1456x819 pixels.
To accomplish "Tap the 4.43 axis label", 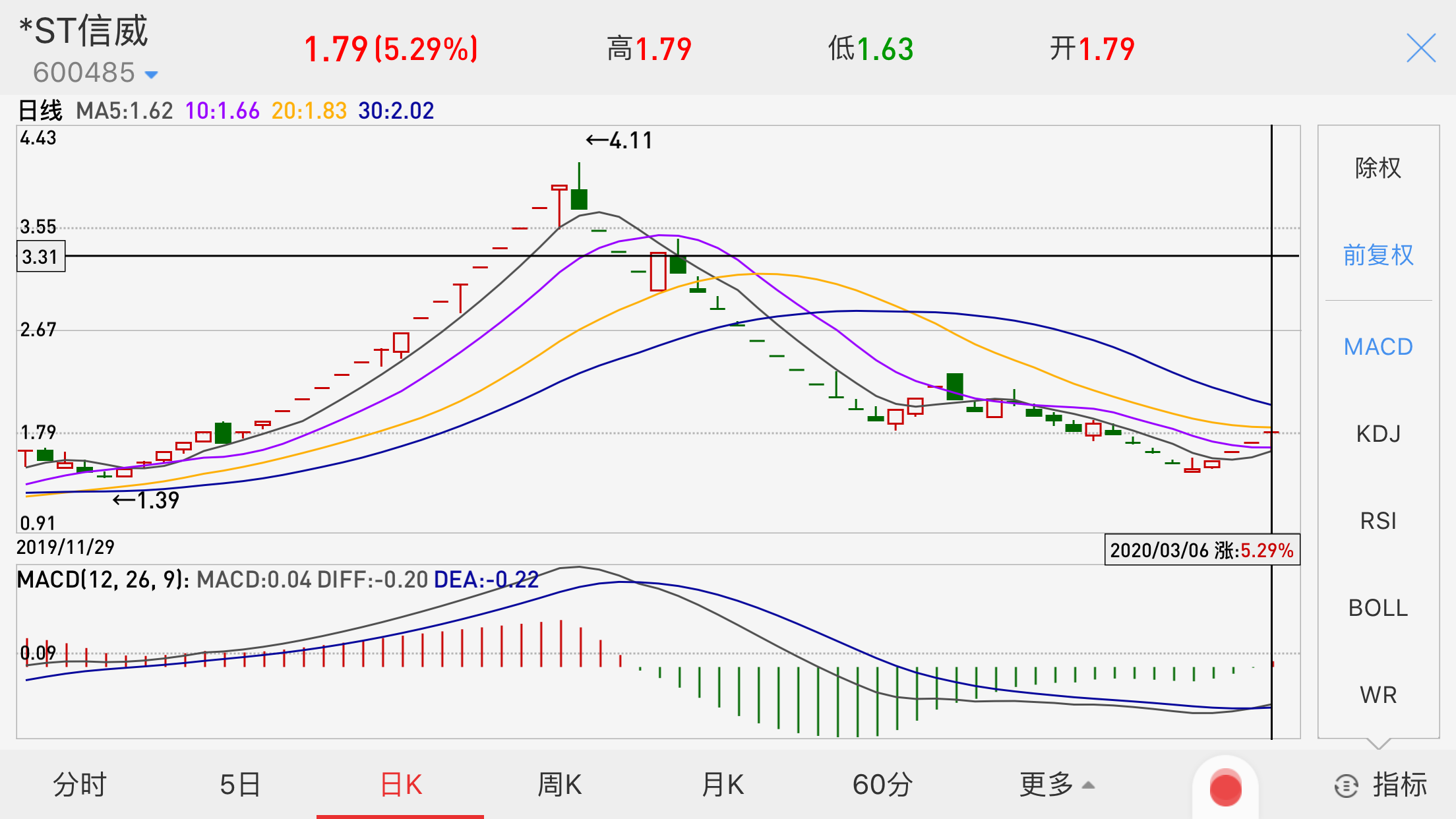I will (x=38, y=138).
